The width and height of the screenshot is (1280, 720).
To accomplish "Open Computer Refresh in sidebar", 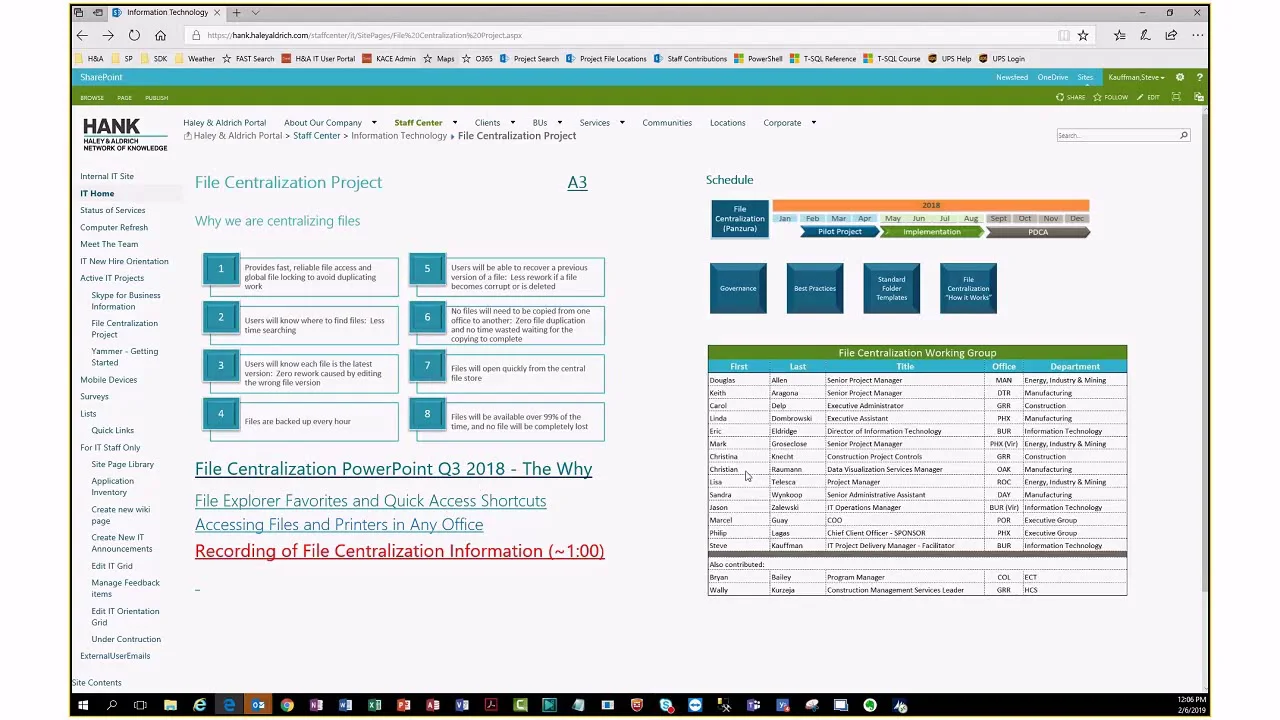I will click(114, 227).
